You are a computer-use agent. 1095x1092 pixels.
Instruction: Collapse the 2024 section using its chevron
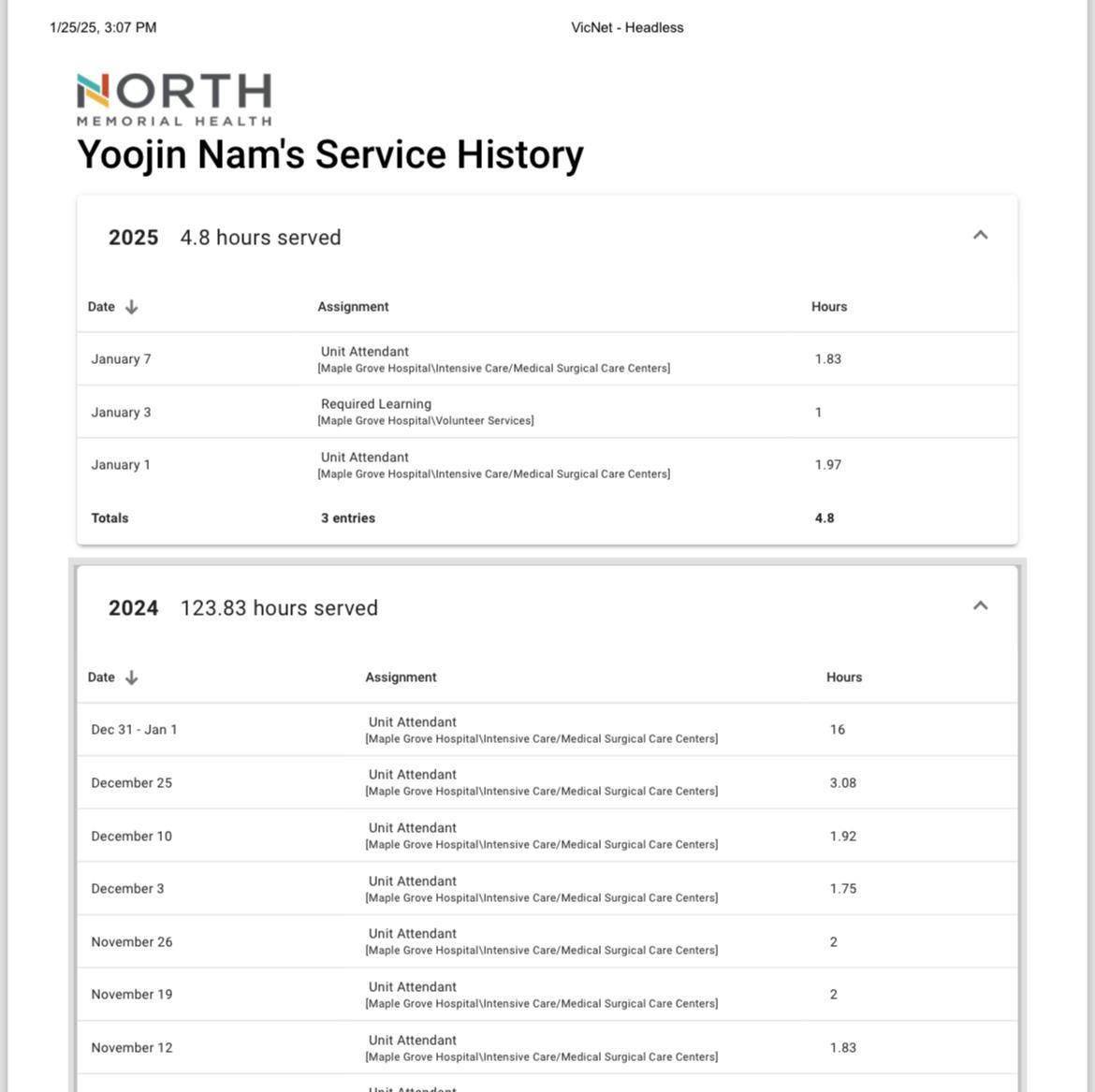tap(980, 605)
